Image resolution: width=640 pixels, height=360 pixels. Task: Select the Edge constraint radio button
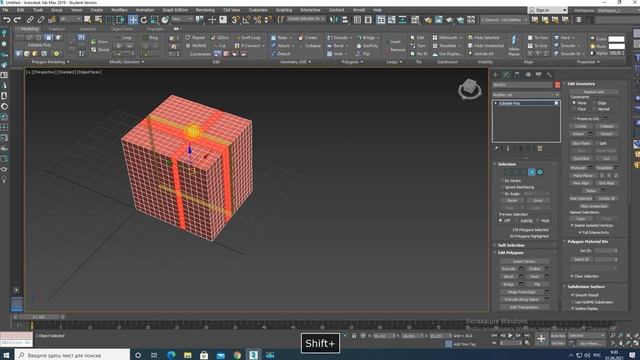594,103
